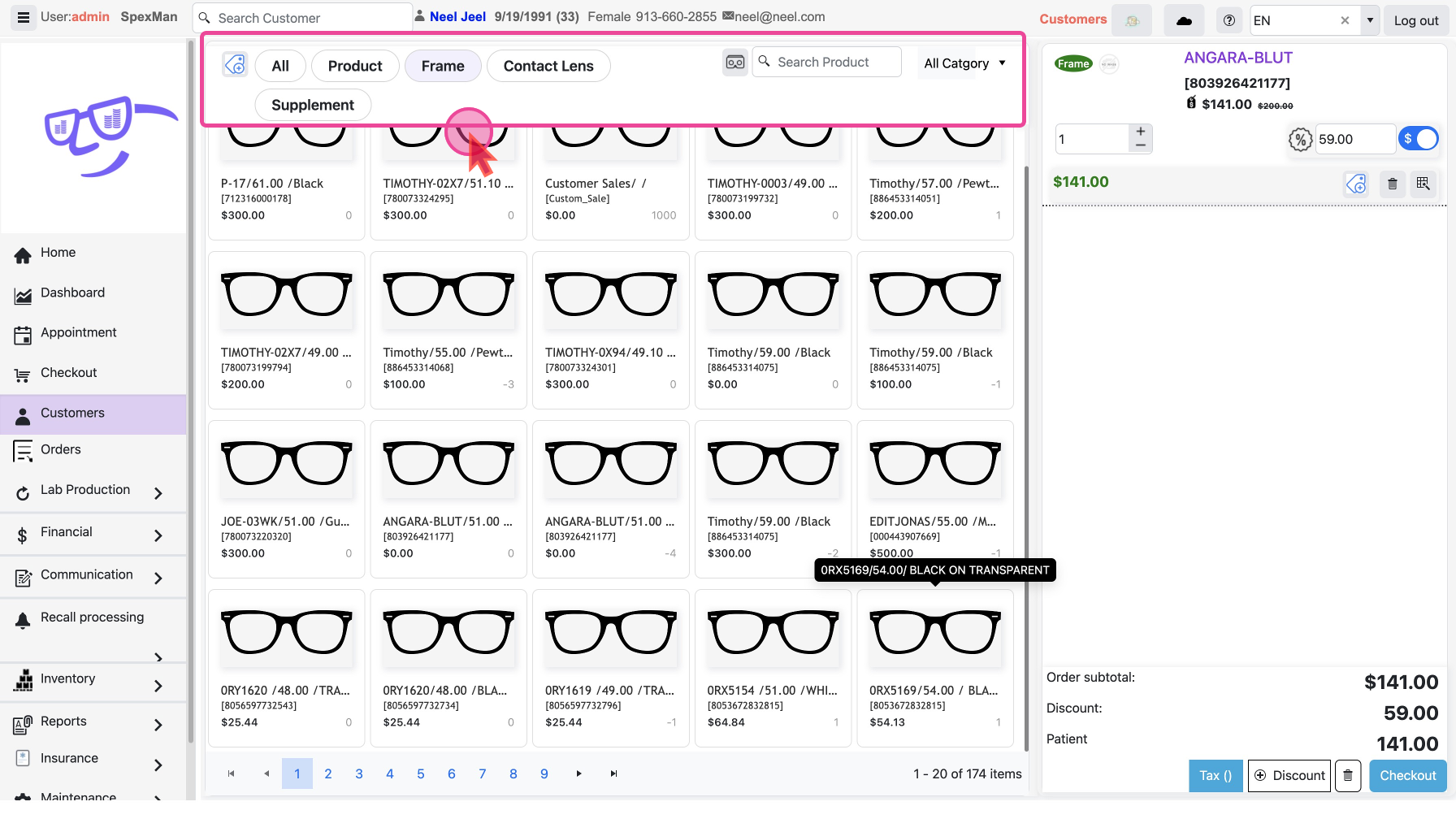Open the All Catgory dropdown

(964, 63)
